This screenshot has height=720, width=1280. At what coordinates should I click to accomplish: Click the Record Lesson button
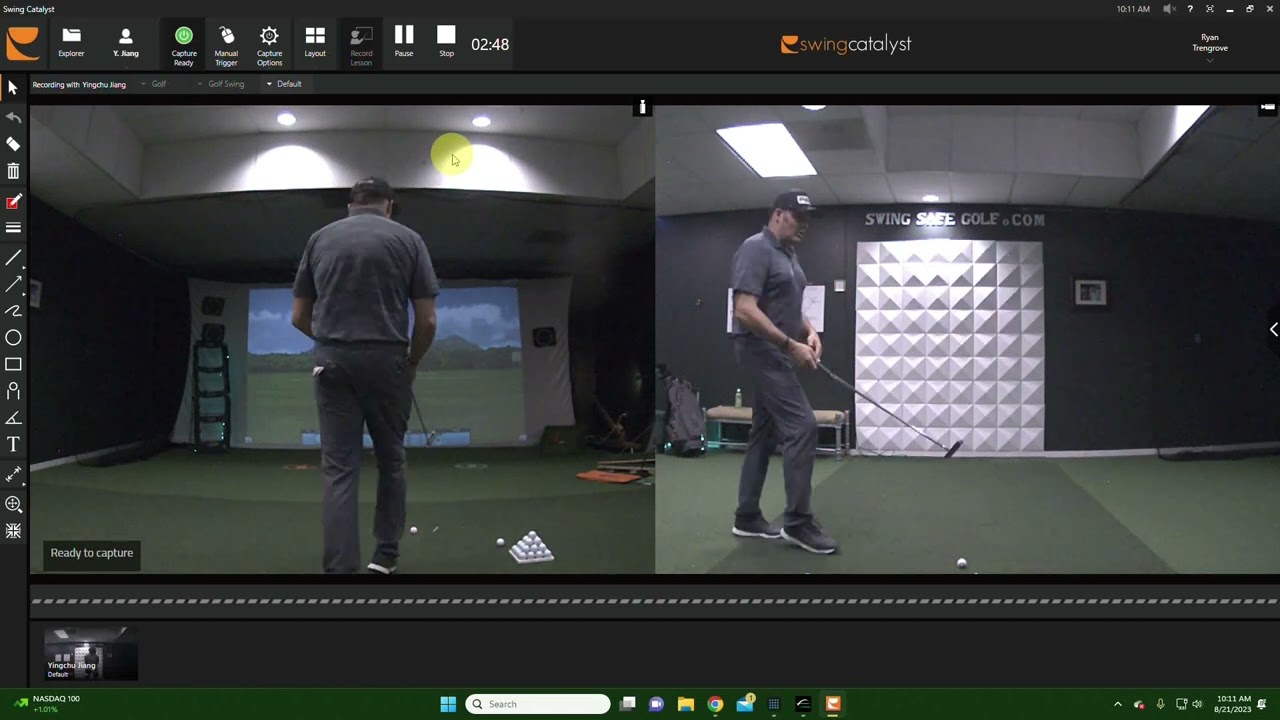point(361,45)
